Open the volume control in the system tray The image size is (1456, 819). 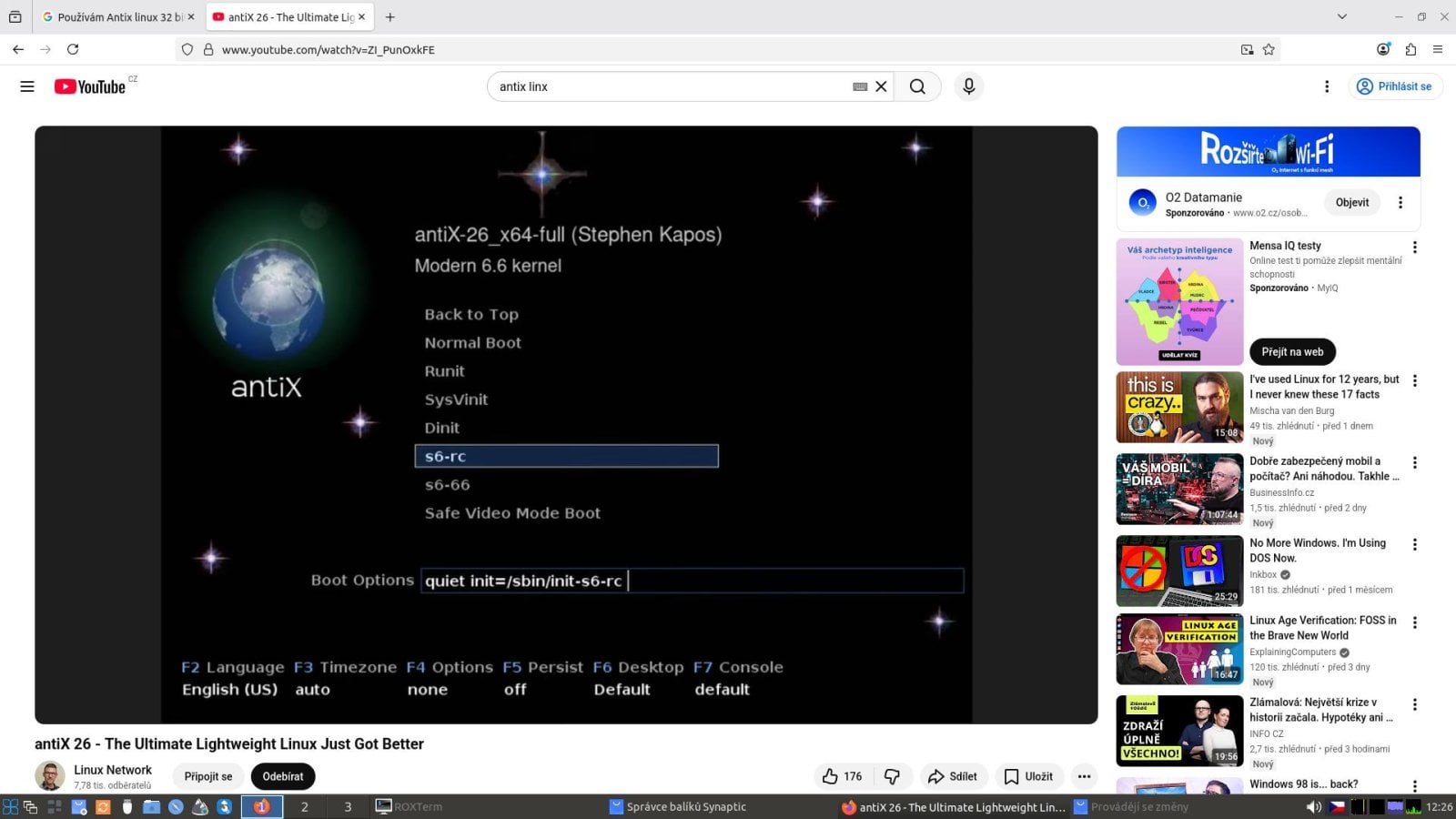pyautogui.click(x=1313, y=806)
